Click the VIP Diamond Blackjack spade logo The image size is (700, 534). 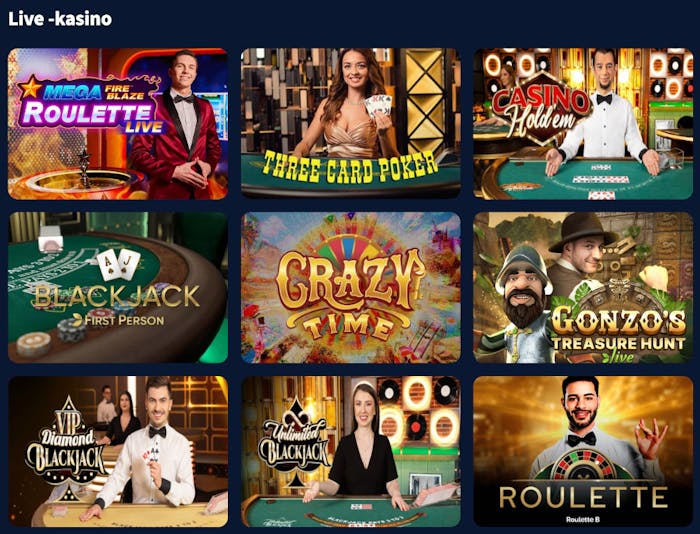coord(67,447)
